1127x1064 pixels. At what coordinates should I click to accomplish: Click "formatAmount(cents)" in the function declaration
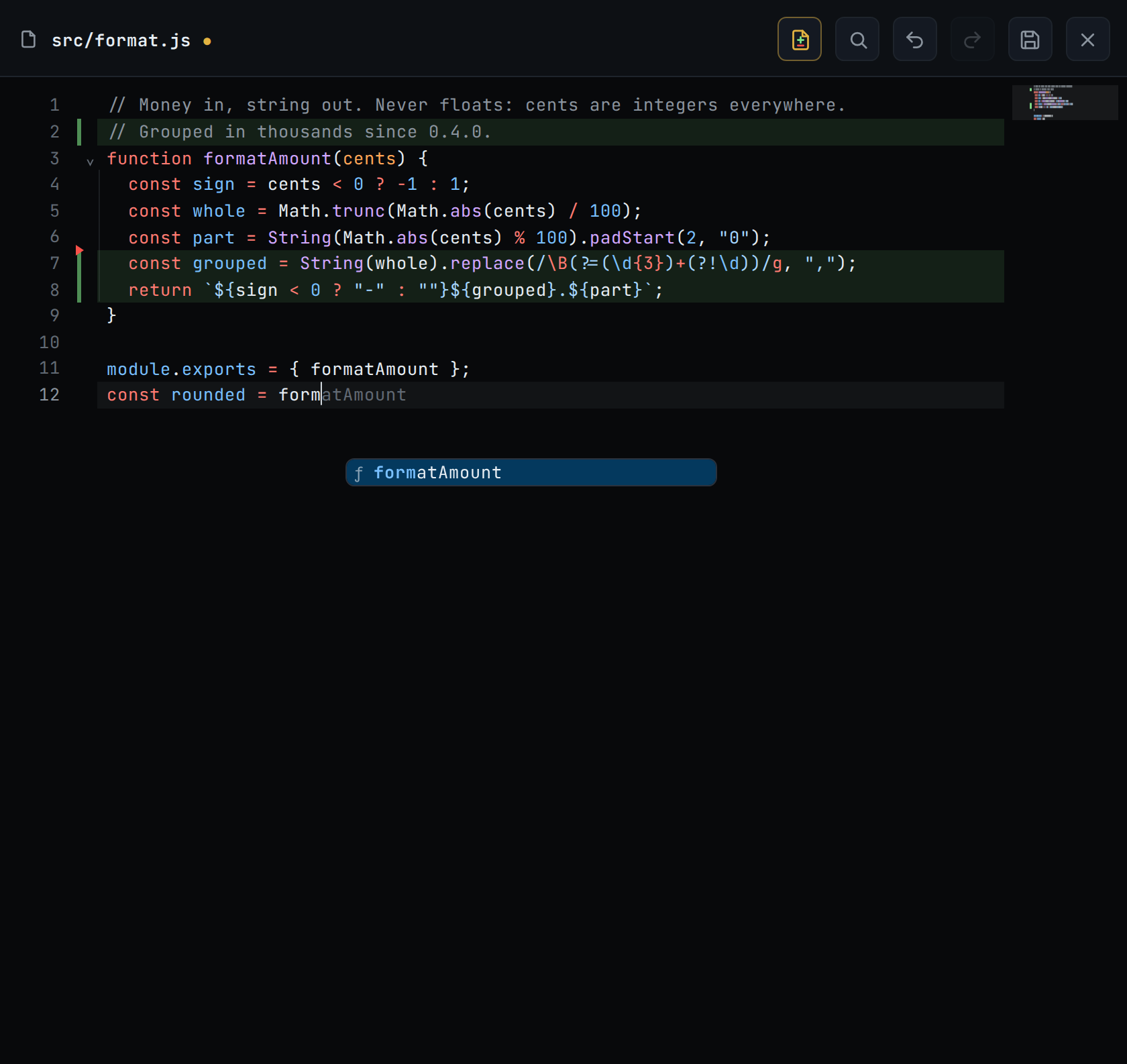pyautogui.click(x=305, y=159)
